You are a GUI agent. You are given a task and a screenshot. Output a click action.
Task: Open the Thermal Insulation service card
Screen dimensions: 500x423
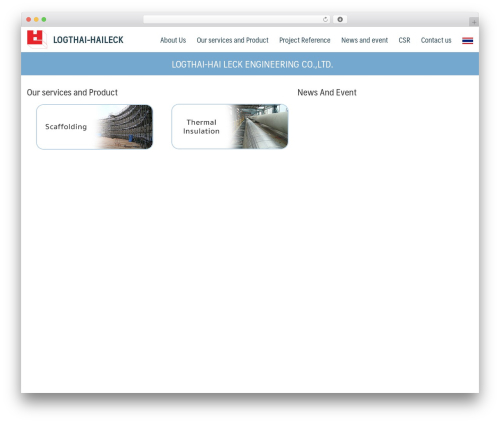[x=230, y=126]
